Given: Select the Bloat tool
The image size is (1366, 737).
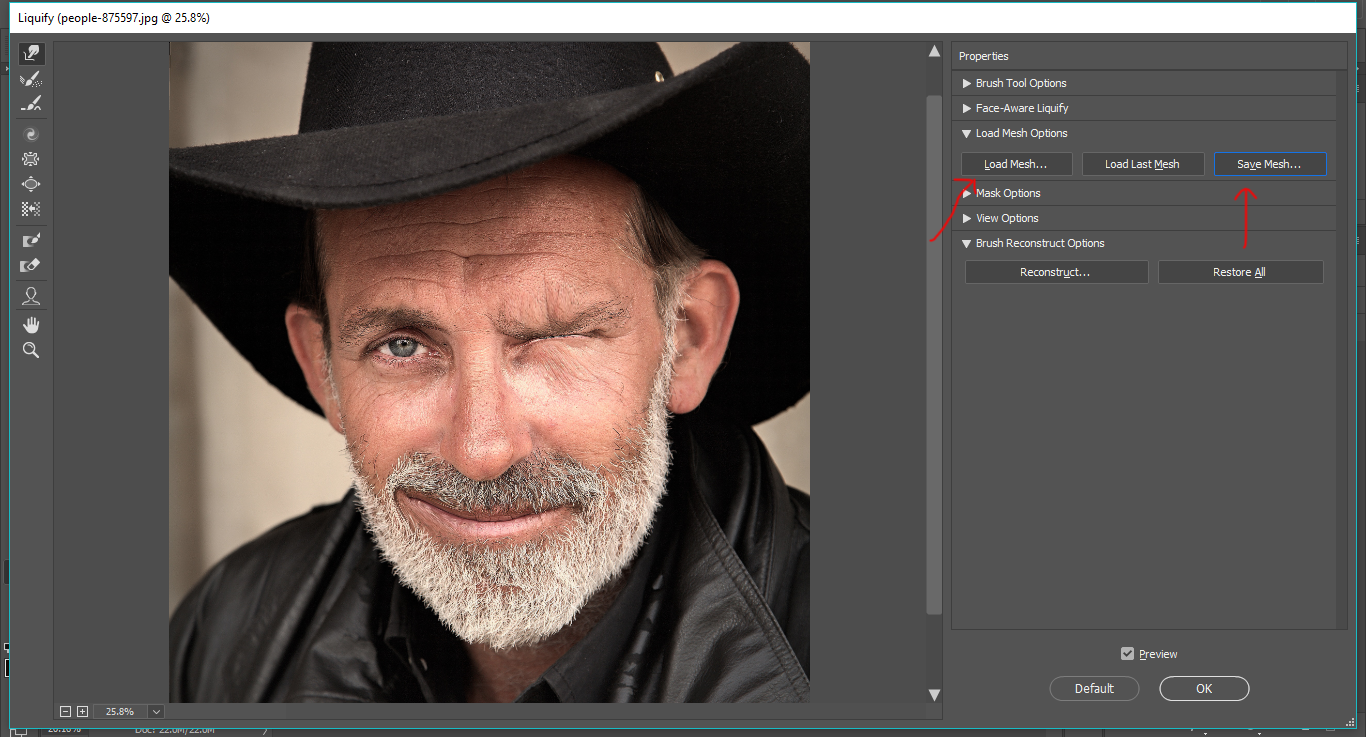Looking at the screenshot, I should pos(31,184).
